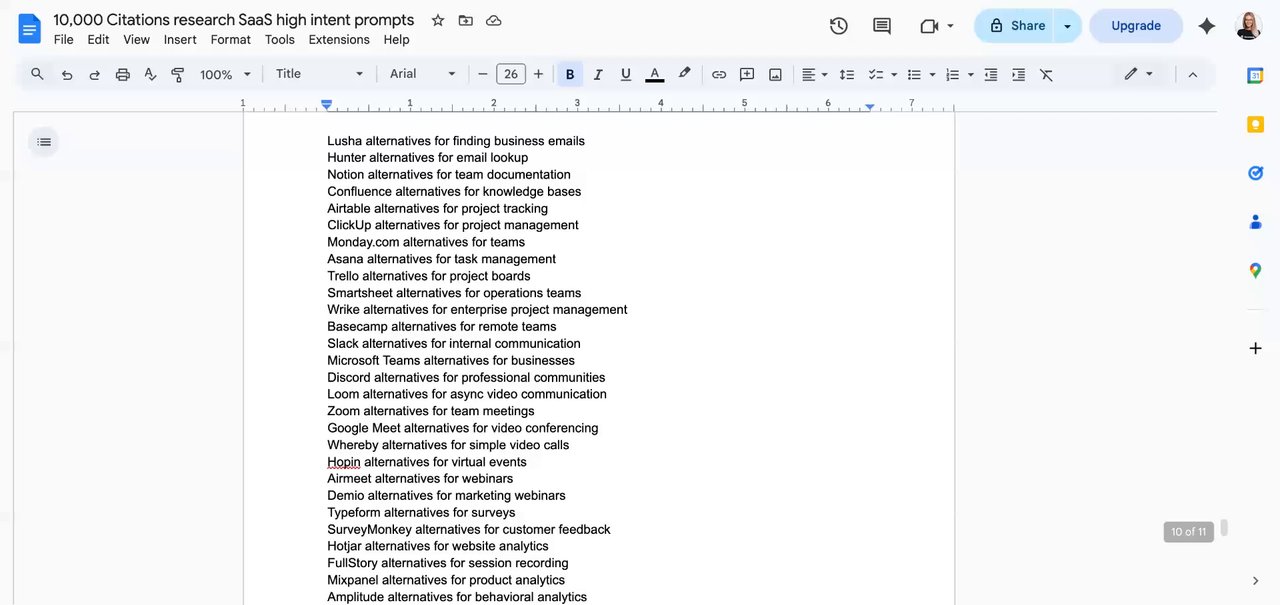Screen dimensions: 1280x605
Task: Toggle bold formatting
Action: tap(570, 74)
